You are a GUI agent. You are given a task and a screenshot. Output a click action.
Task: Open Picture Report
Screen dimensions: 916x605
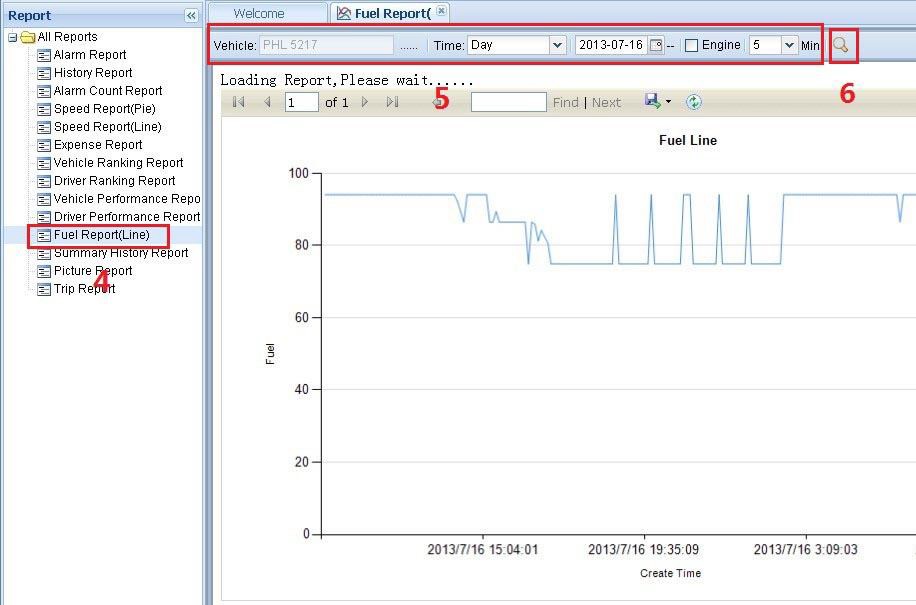coord(93,271)
